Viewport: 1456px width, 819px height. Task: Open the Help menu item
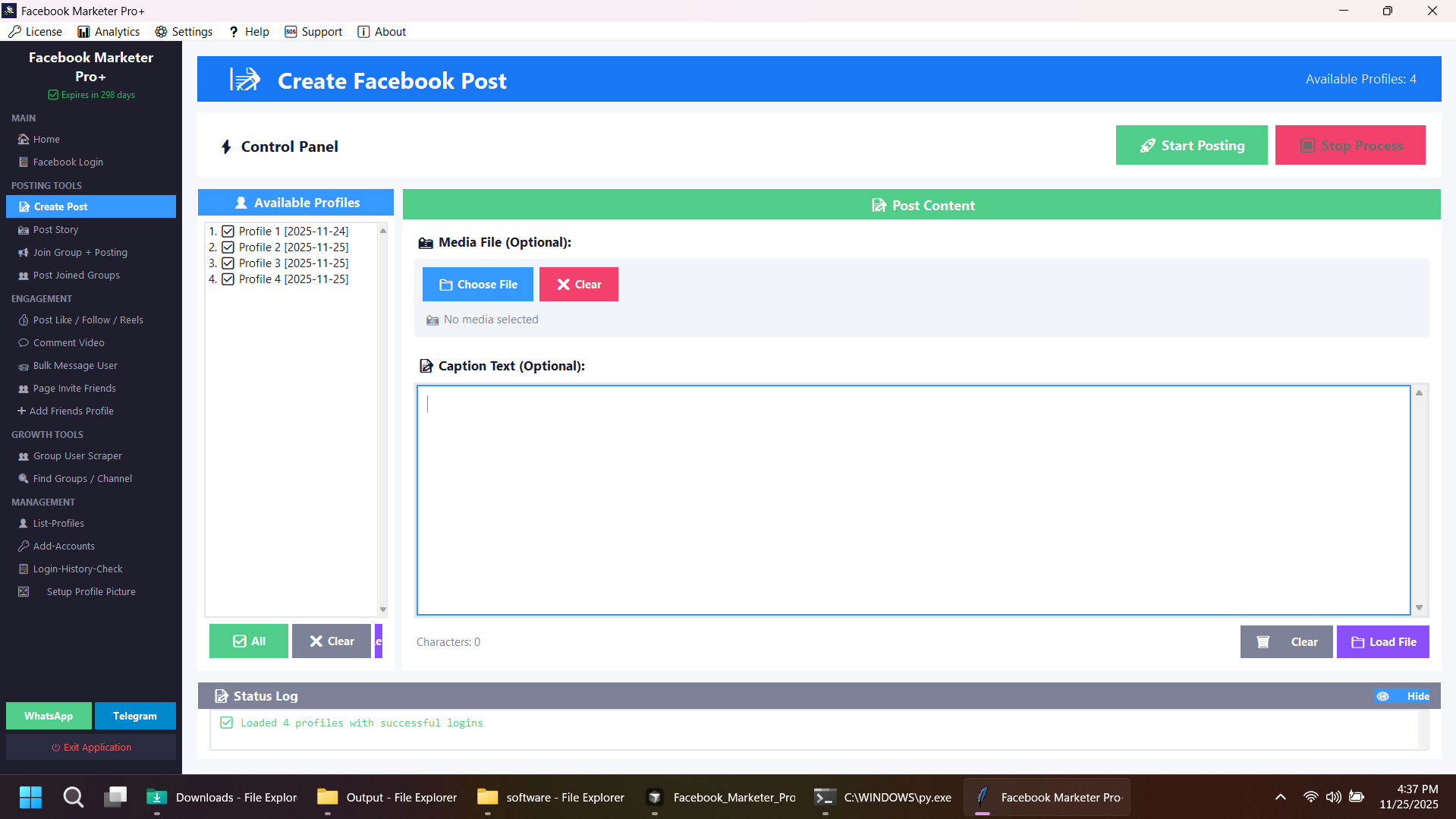click(248, 31)
